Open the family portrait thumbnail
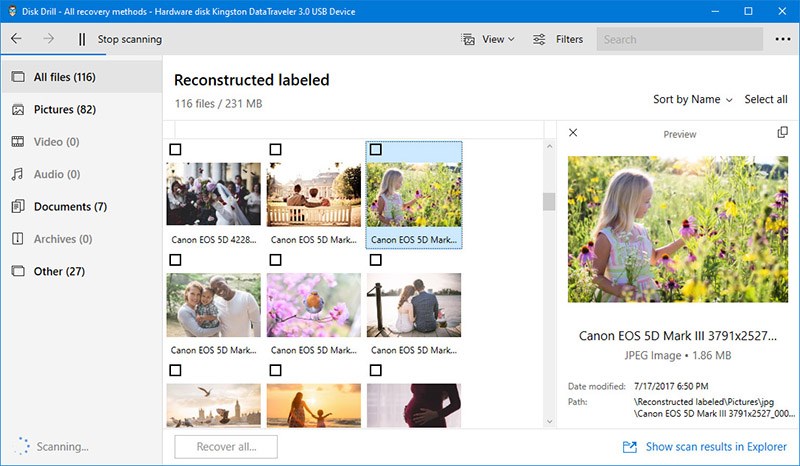Image resolution: width=800 pixels, height=466 pixels. point(213,305)
